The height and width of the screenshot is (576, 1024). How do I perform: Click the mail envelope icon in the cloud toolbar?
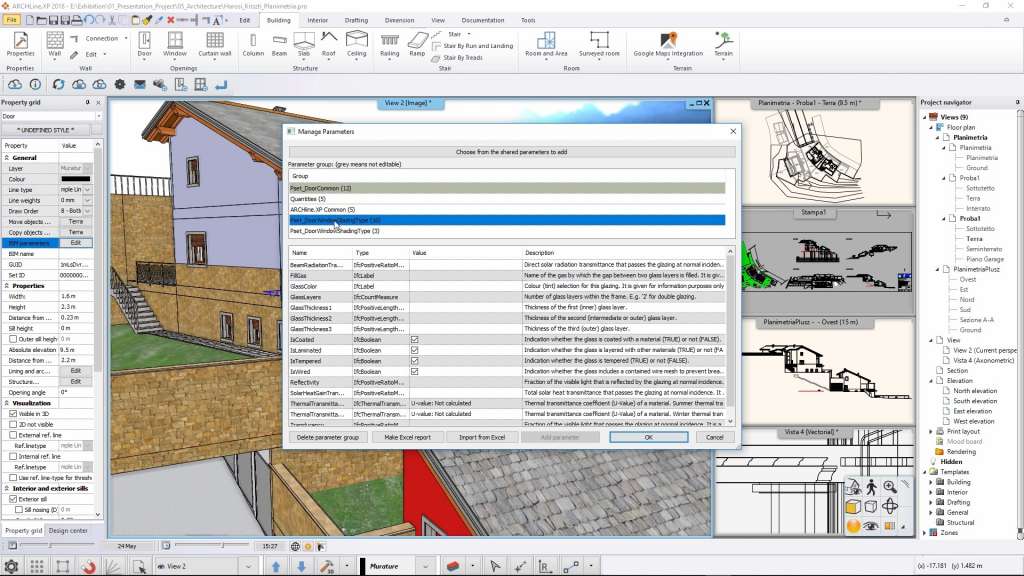[x=140, y=84]
